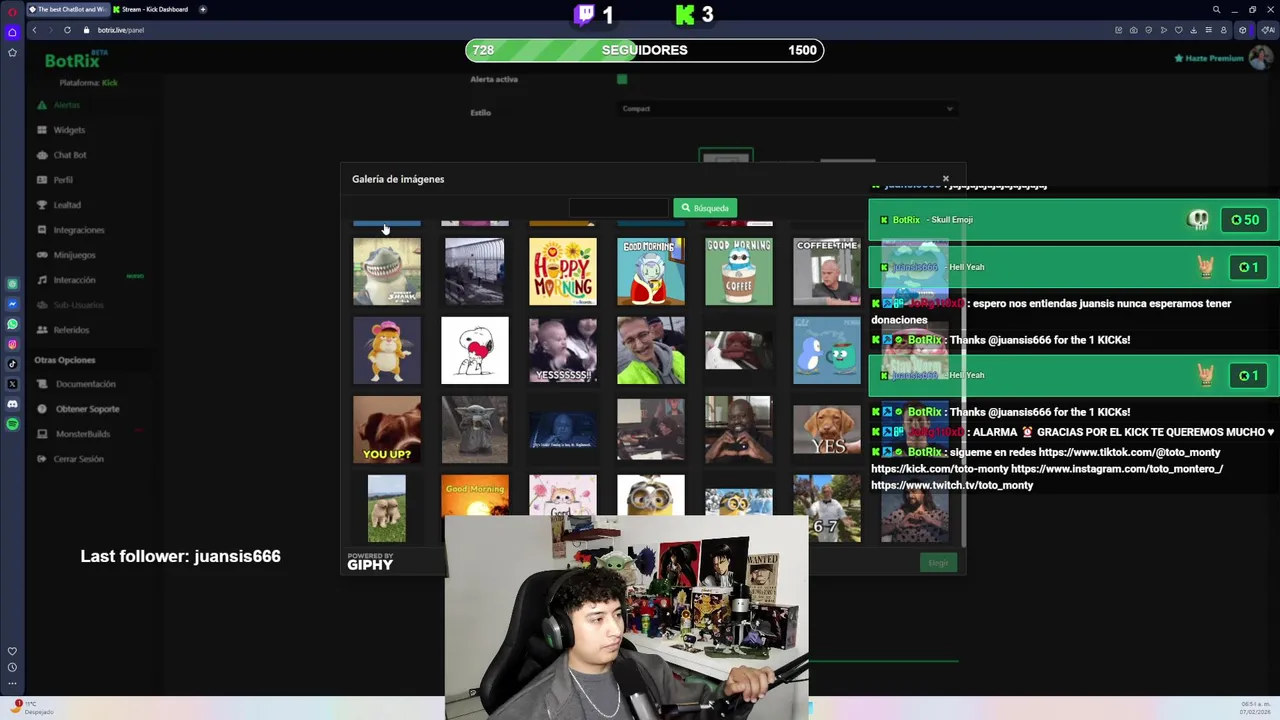Go to Interacción settings
The height and width of the screenshot is (720, 1280).
point(74,280)
